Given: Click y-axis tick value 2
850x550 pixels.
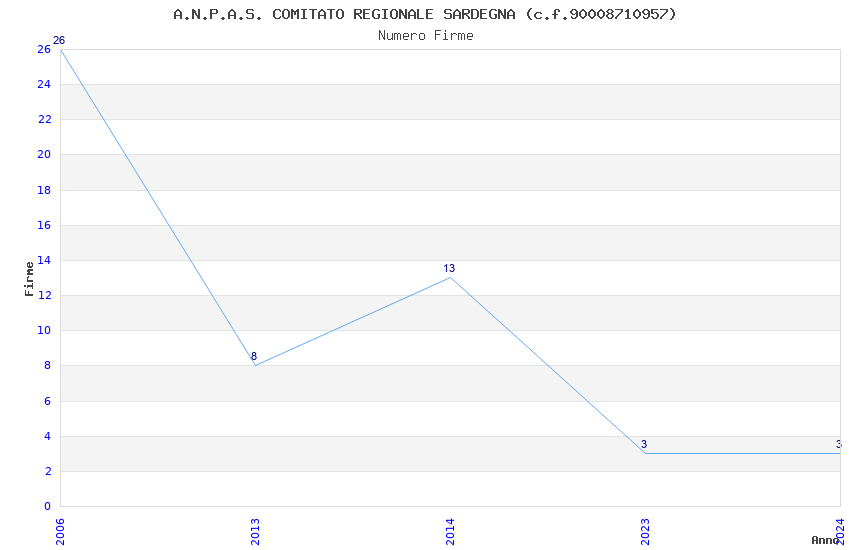Looking at the screenshot, I should click(48, 471).
